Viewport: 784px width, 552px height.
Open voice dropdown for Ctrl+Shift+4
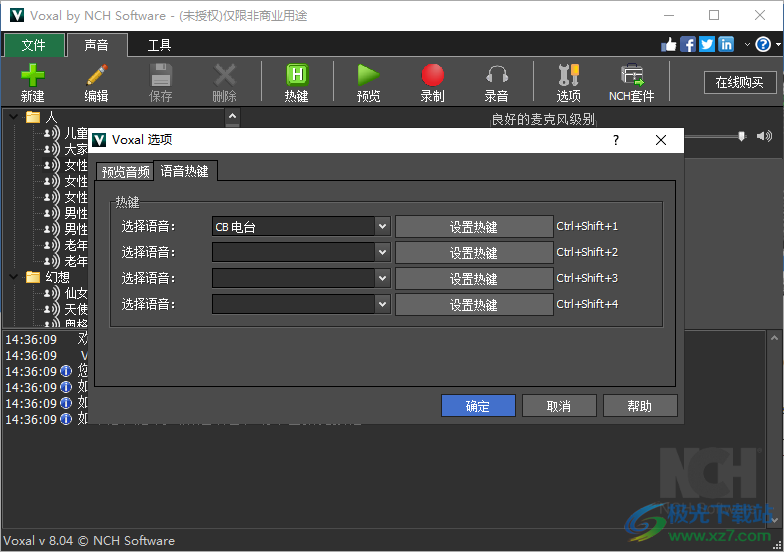[x=382, y=304]
